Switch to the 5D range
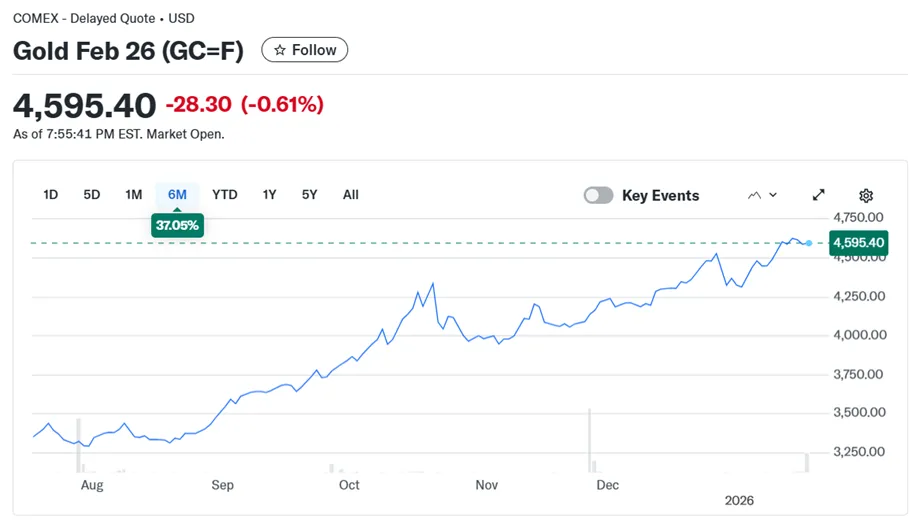Screen dimensions: 916x521 92,195
